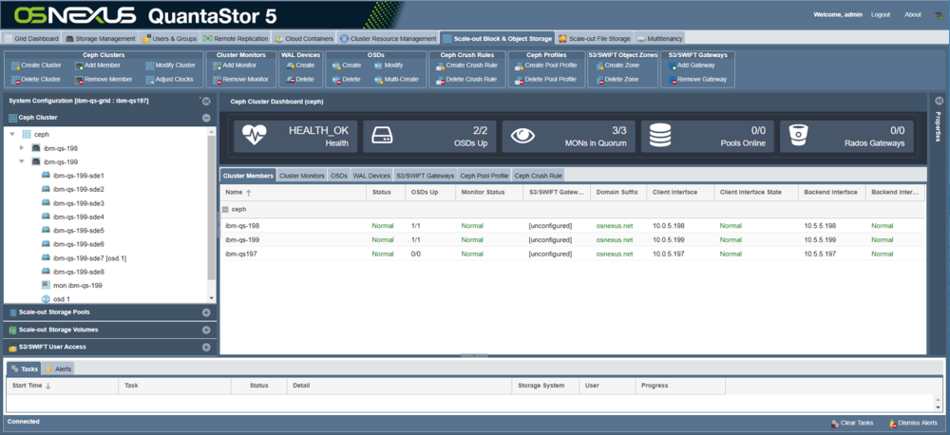Select the ibm-qs197 row in table
The height and width of the screenshot is (435, 950).
point(573,254)
